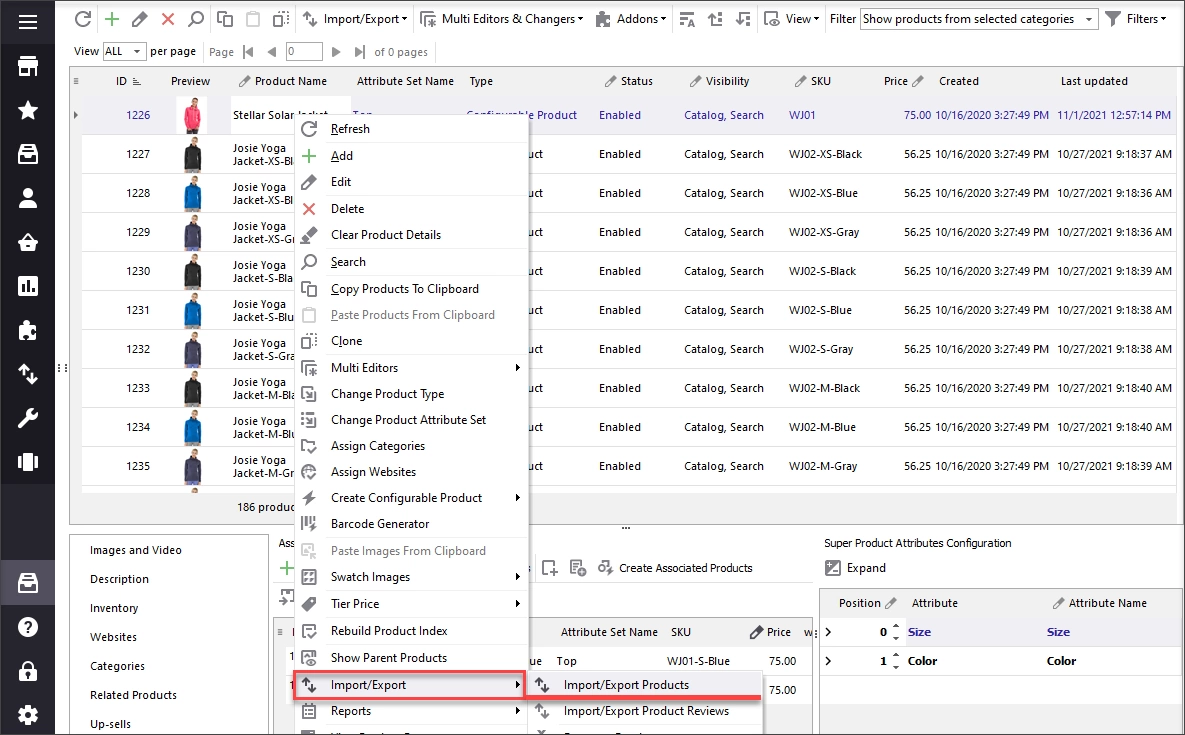
Task: Go to last page arrow
Action: tap(359, 52)
